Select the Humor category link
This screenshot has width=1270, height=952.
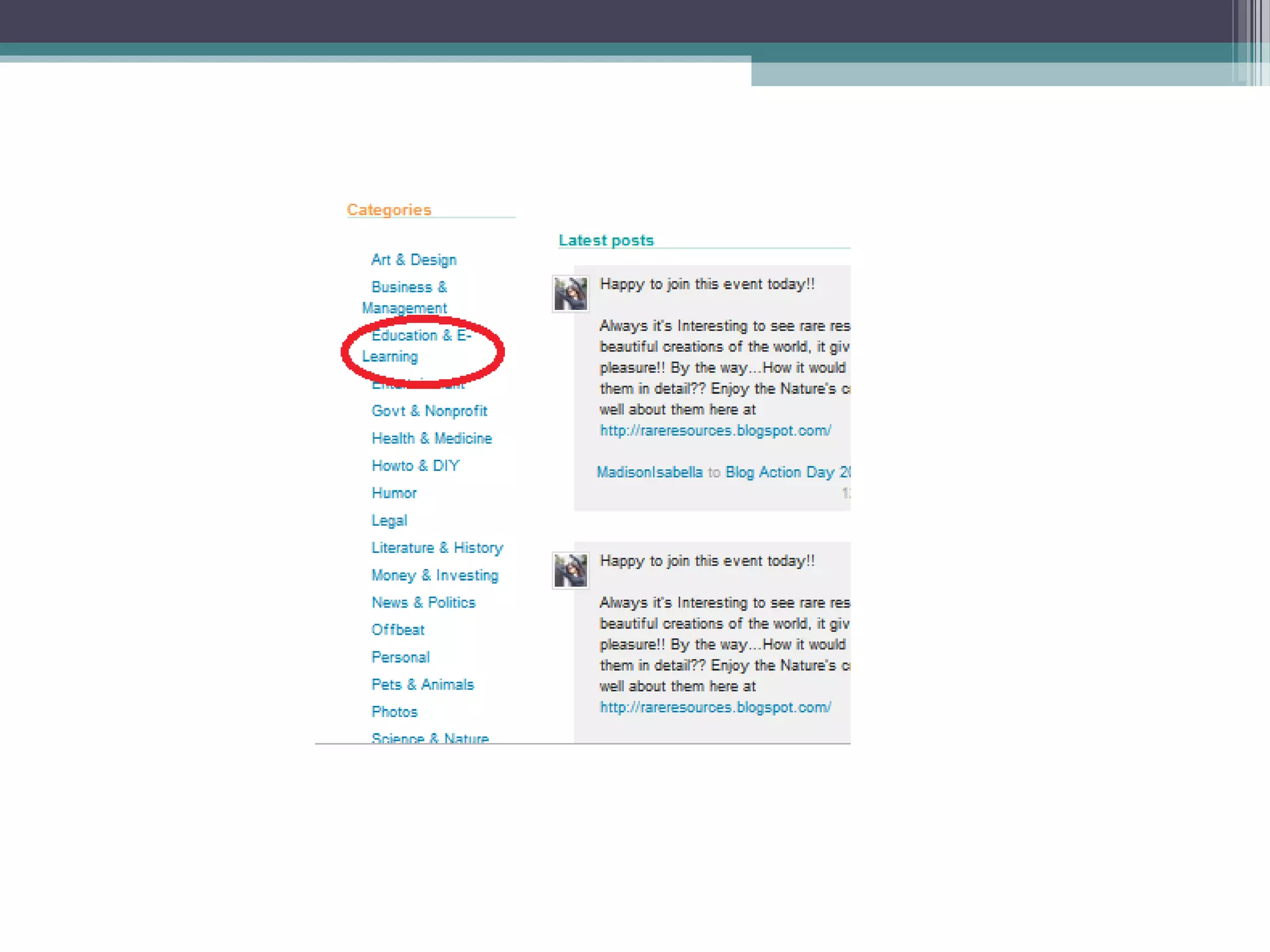coord(394,493)
